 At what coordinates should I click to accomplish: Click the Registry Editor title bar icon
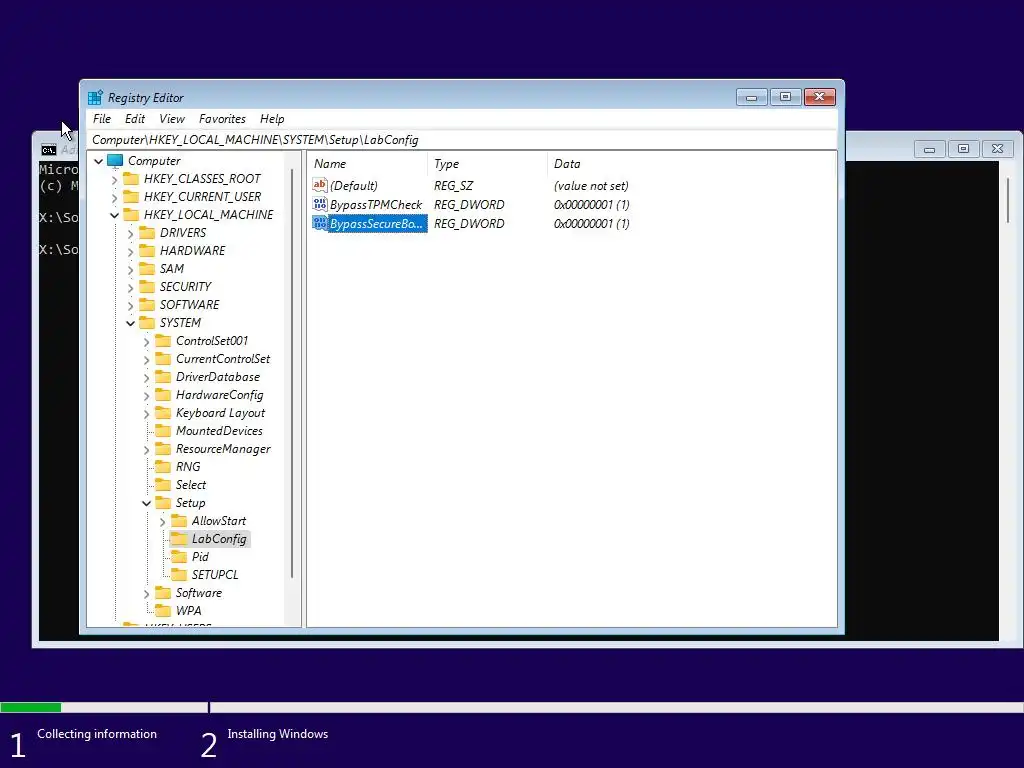95,98
